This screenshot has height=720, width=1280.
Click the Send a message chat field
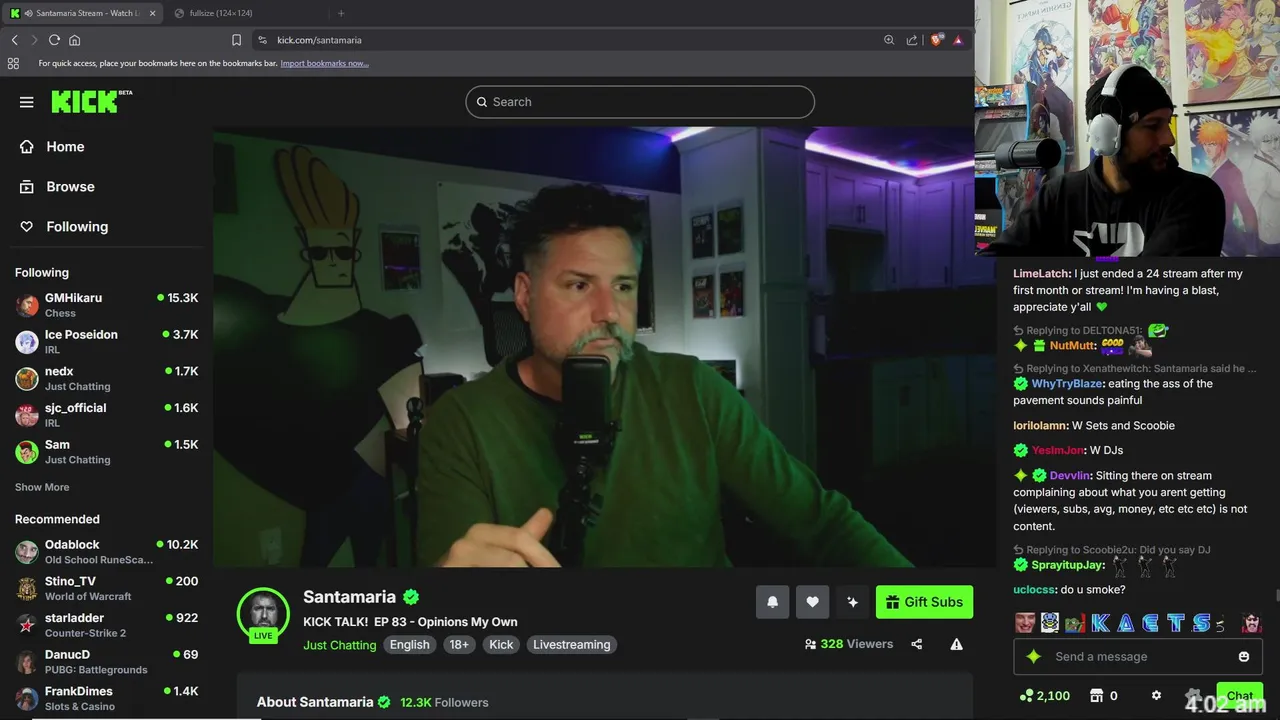[x=1138, y=657]
